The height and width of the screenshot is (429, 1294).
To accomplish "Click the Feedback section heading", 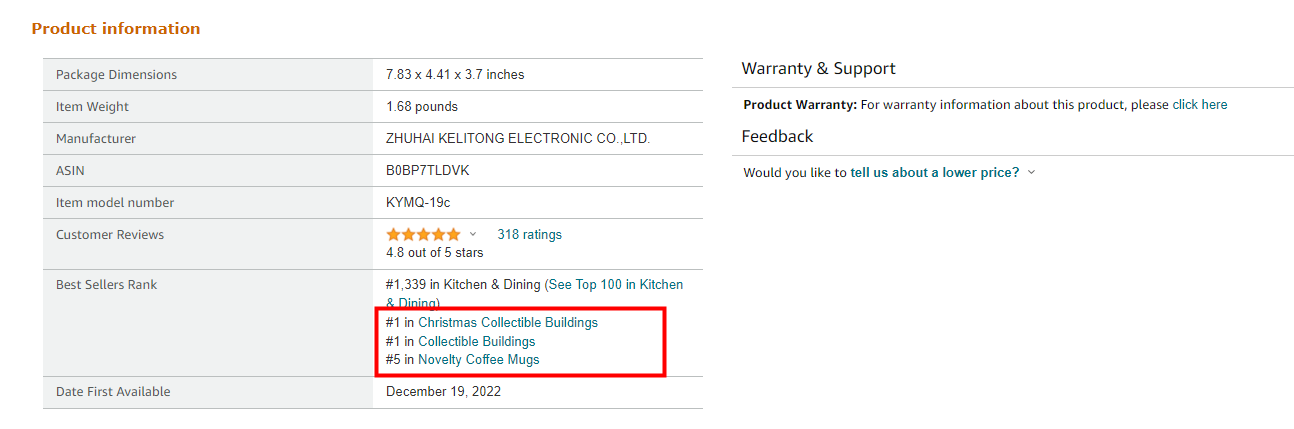I will [777, 136].
